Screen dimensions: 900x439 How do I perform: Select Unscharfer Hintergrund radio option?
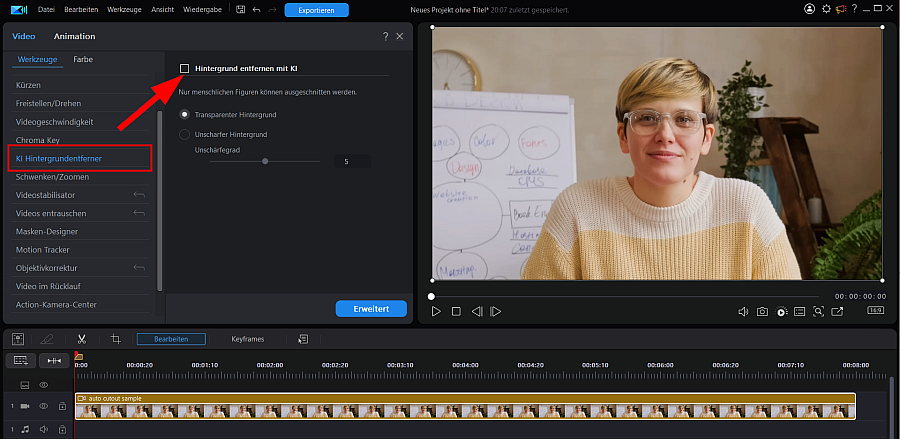(x=185, y=134)
